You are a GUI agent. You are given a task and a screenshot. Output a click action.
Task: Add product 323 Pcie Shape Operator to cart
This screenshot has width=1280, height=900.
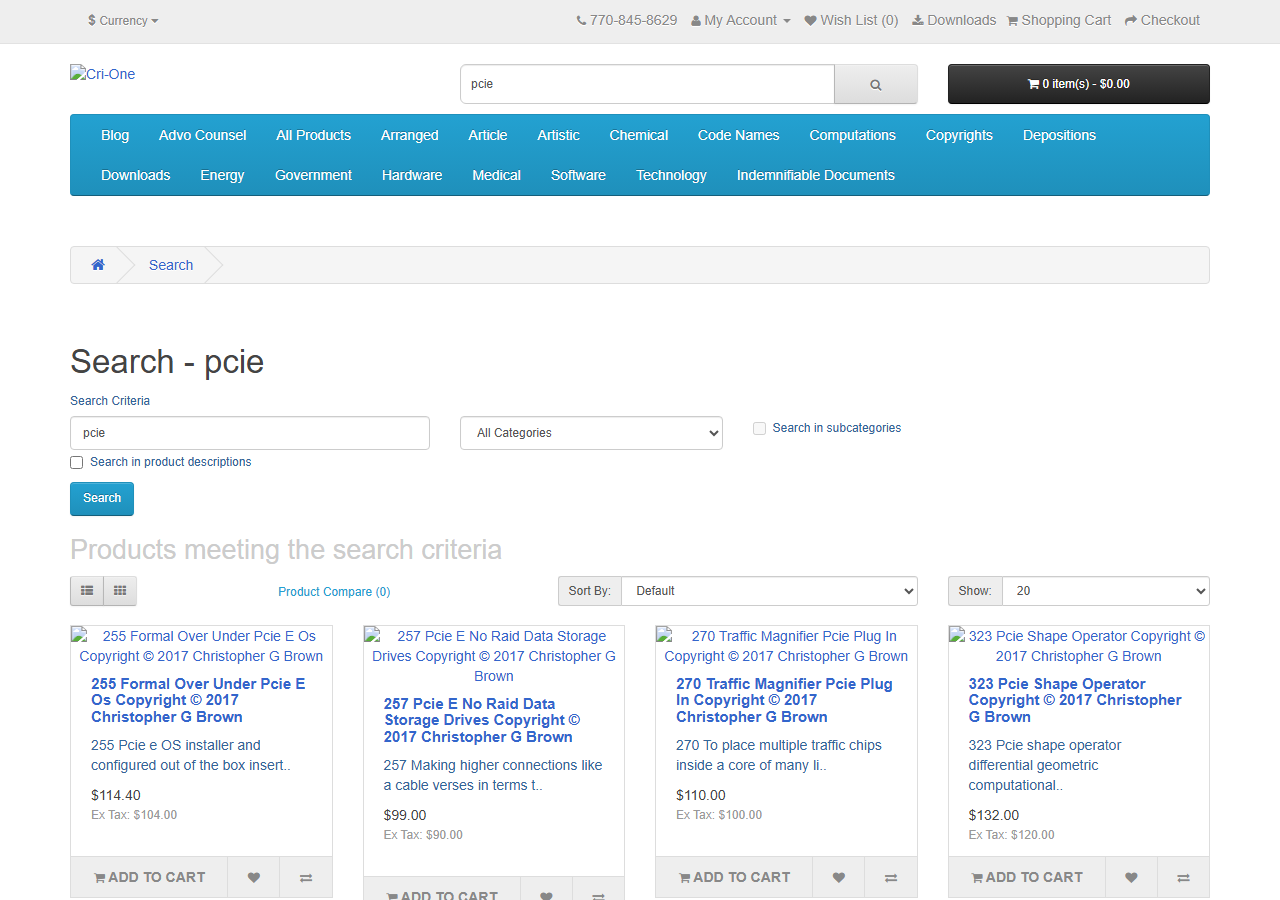click(x=1027, y=877)
